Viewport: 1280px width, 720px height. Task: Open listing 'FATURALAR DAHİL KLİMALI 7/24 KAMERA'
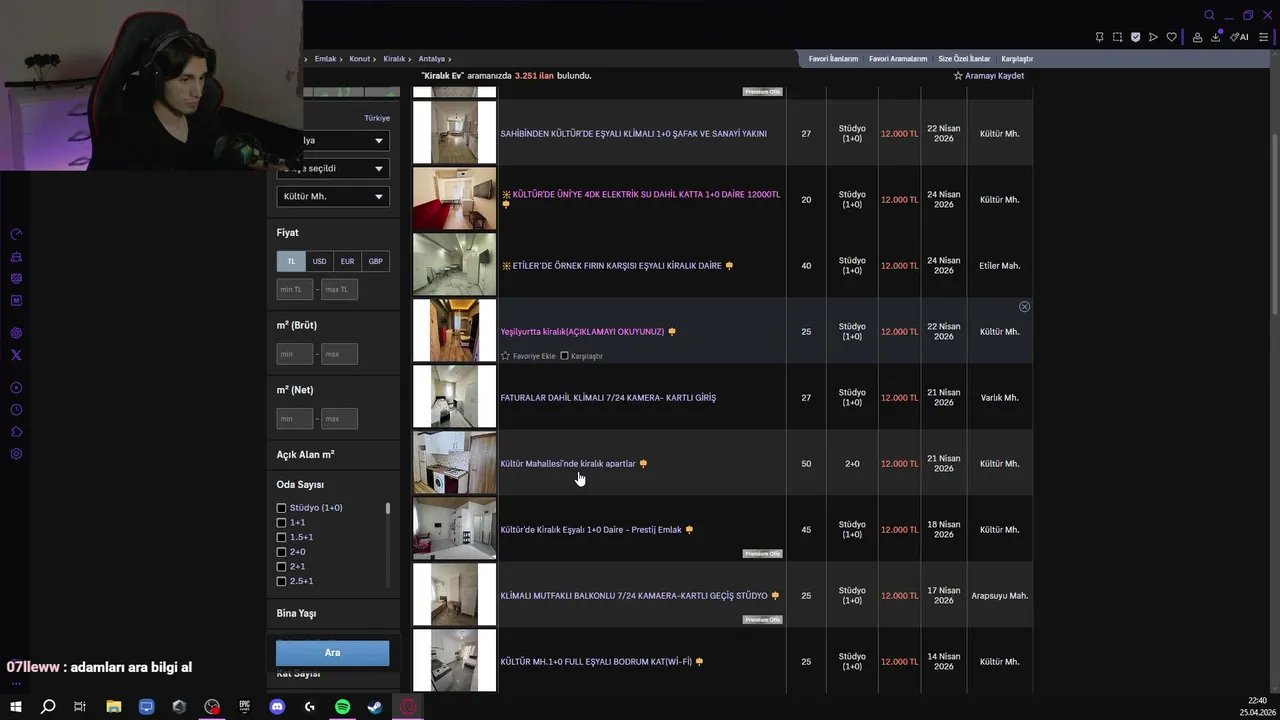pyautogui.click(x=608, y=398)
